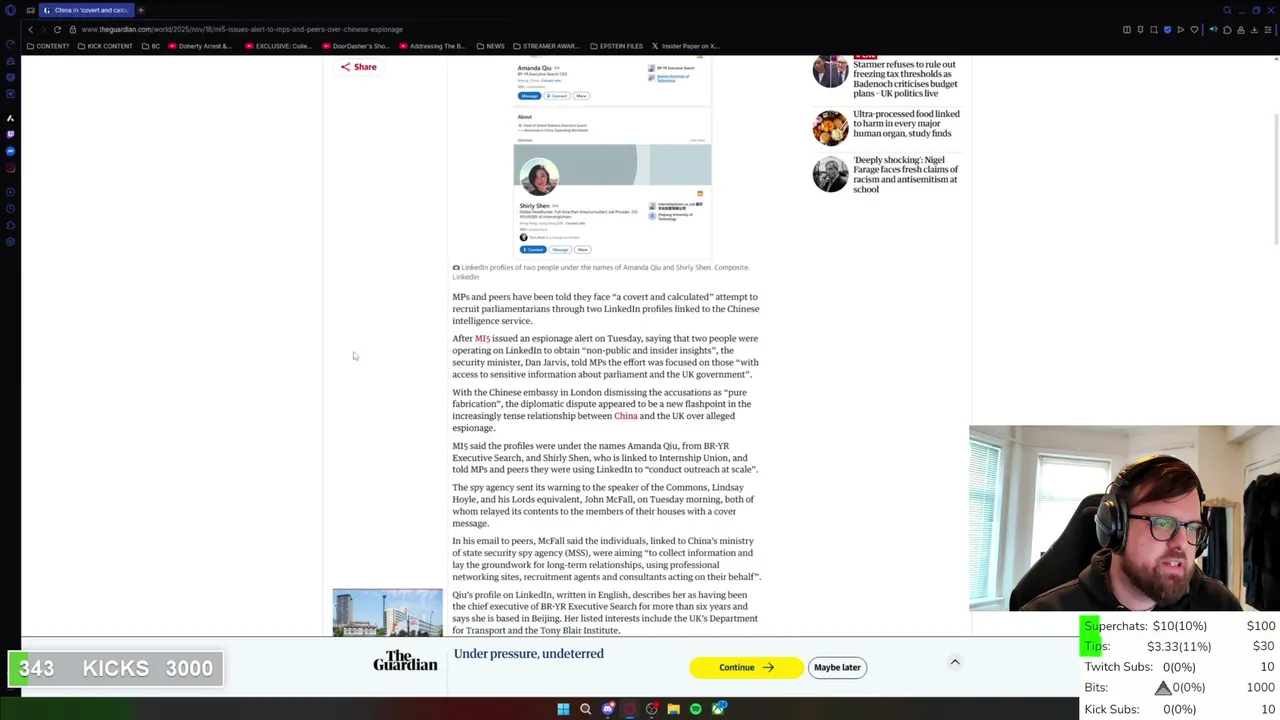Click the Share button on the article
Screen dimensions: 1280x720
click(x=358, y=67)
